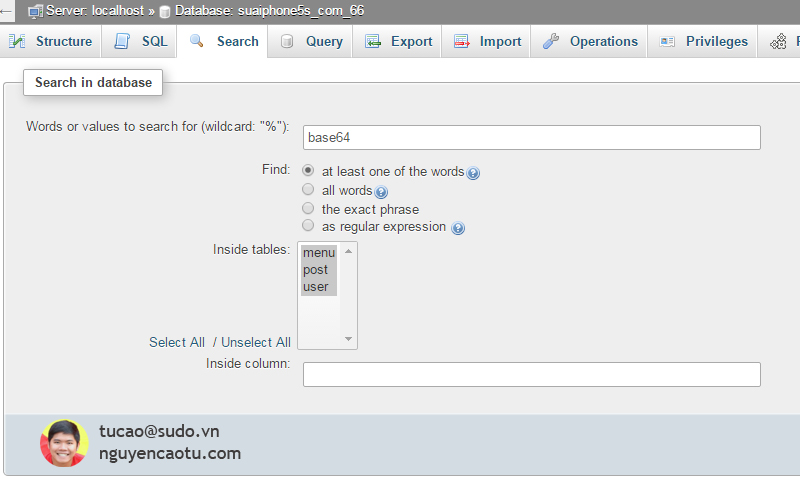Screen dimensions: 800x479
Task: Click the search words field containing base64
Action: click(532, 138)
